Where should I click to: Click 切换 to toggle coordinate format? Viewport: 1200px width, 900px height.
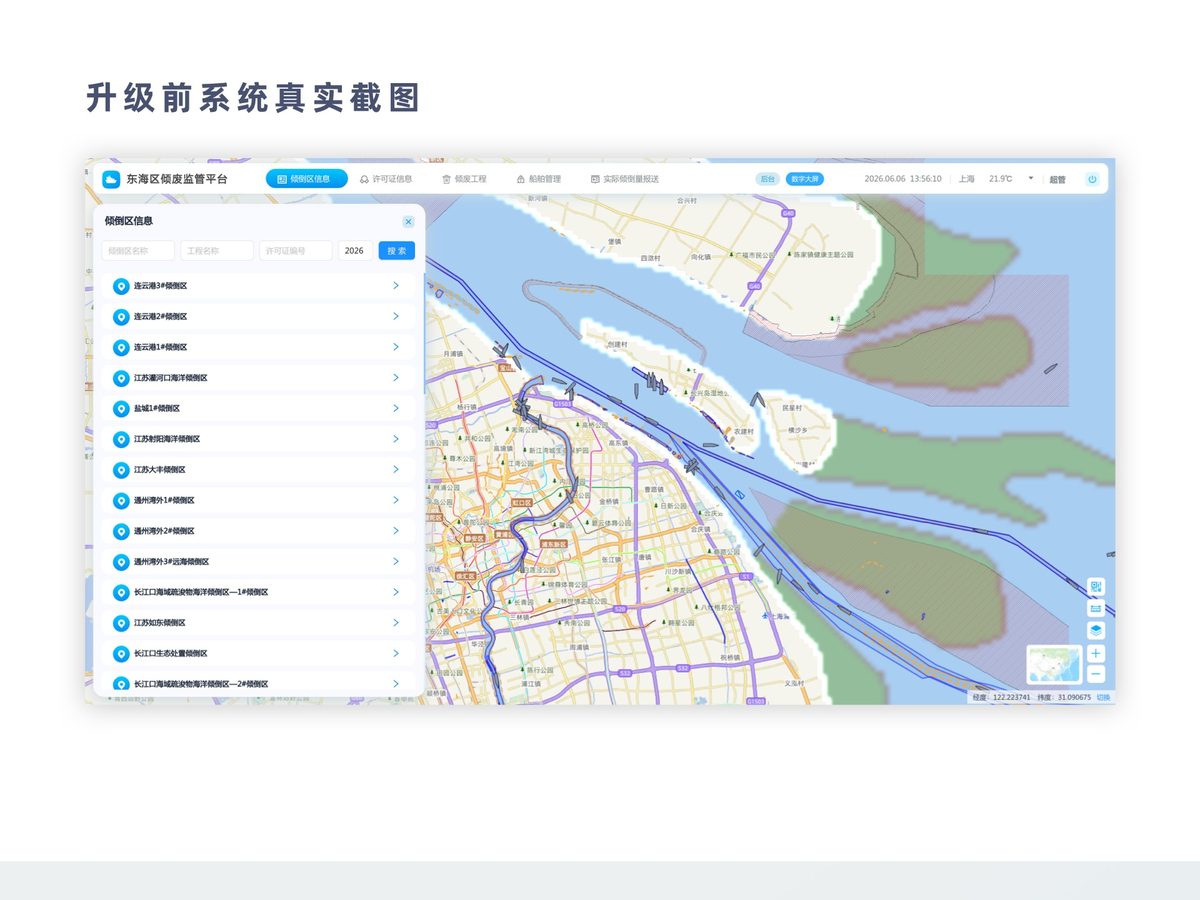coord(1103,697)
